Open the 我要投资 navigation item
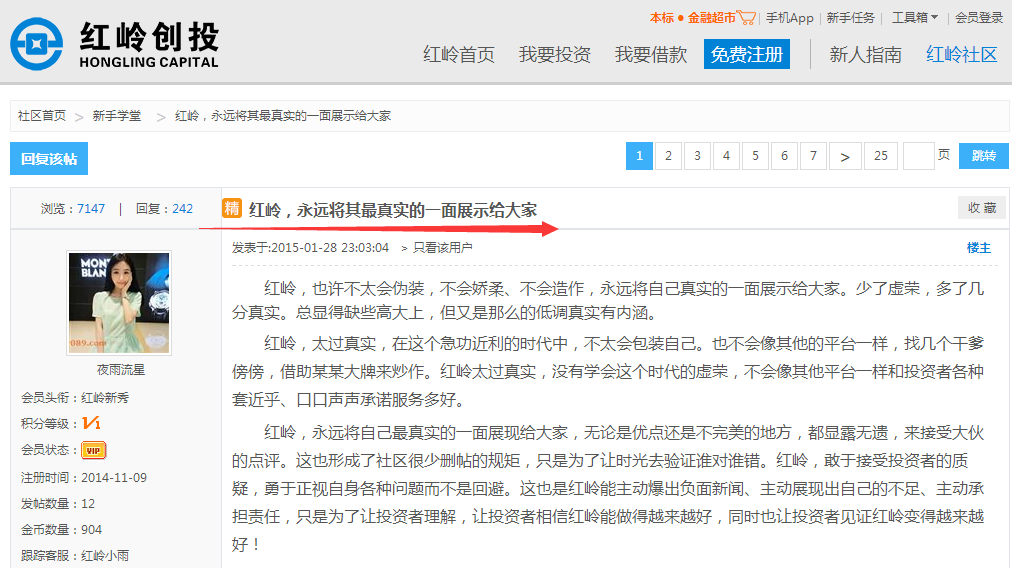The width and height of the screenshot is (1012, 568). pyautogui.click(x=555, y=55)
